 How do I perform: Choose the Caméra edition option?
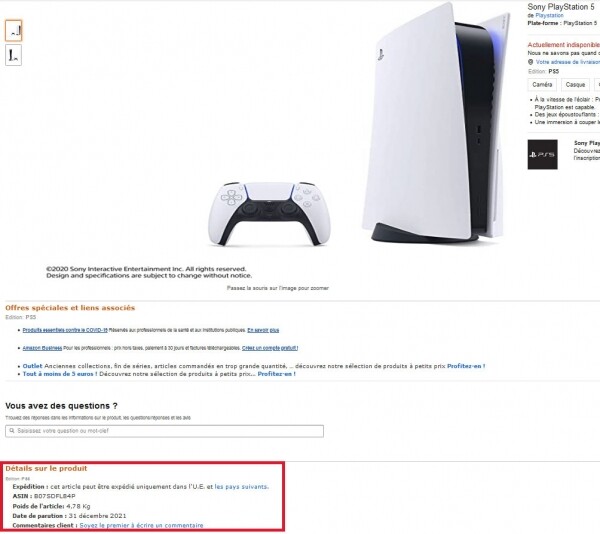coord(542,85)
